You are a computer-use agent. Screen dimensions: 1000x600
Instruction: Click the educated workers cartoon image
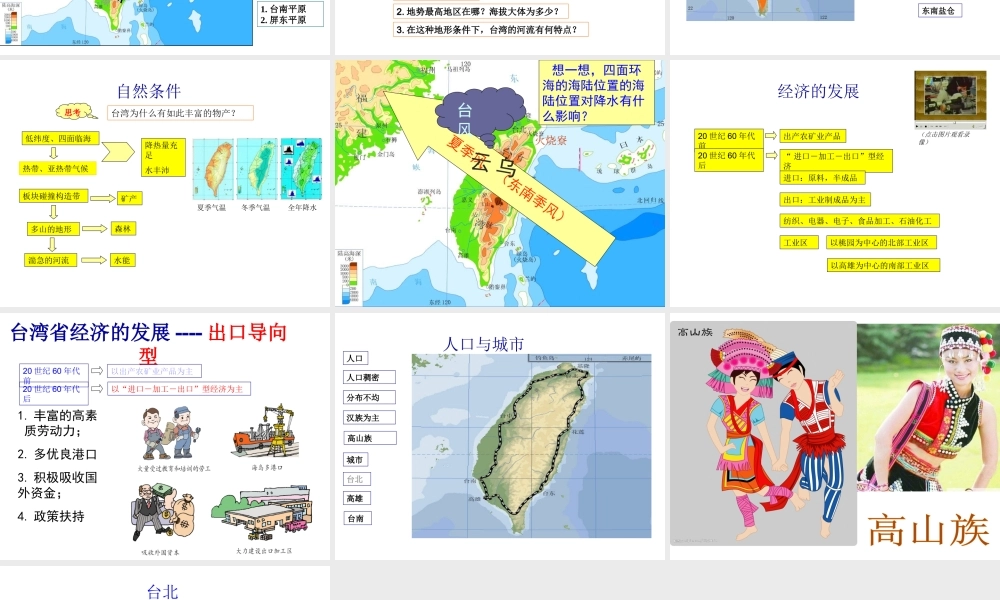tap(172, 434)
